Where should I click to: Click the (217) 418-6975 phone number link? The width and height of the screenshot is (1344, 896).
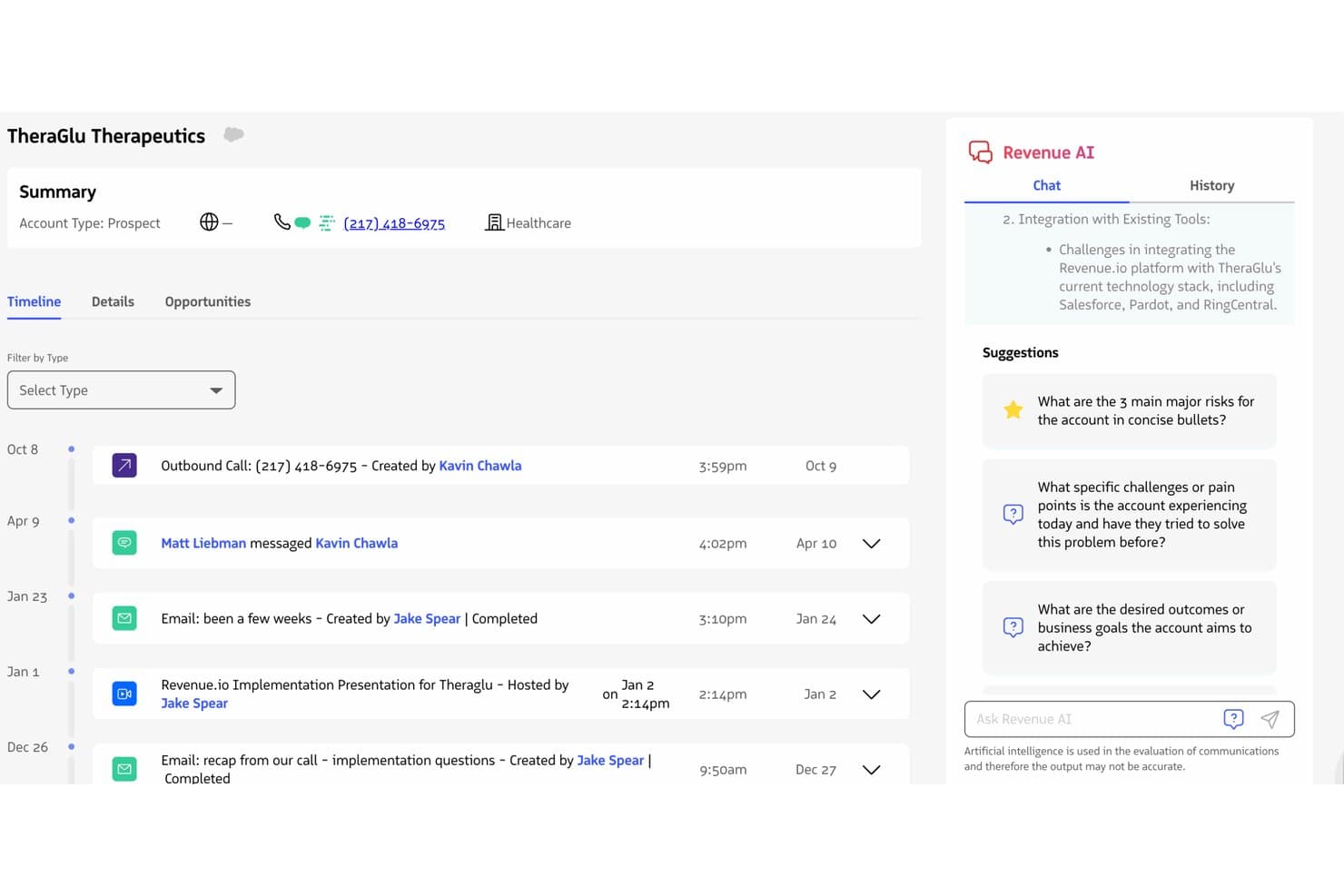click(394, 223)
